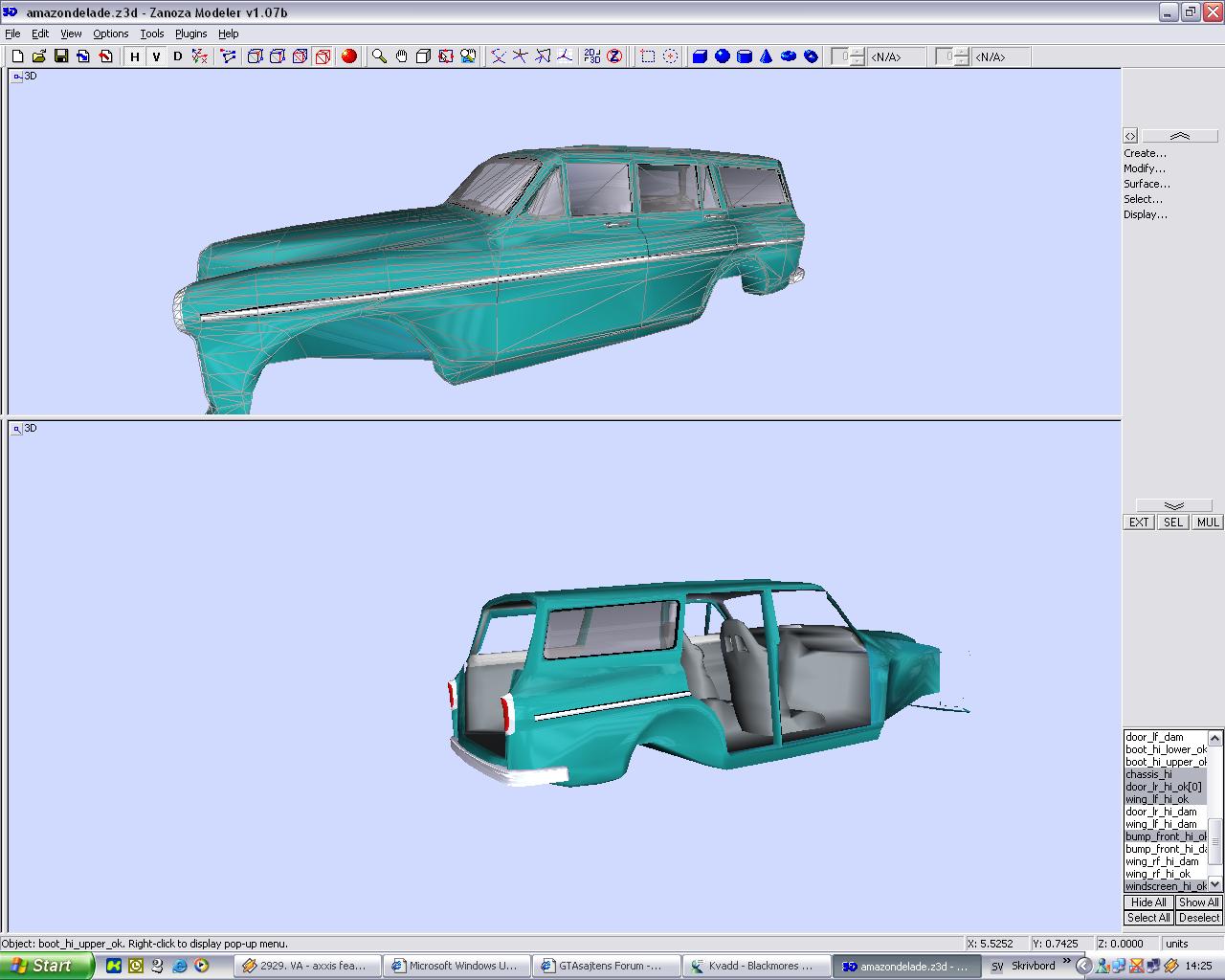Toggle the SEL selected mode button
The width and height of the screenshot is (1225, 980).
1173,523
